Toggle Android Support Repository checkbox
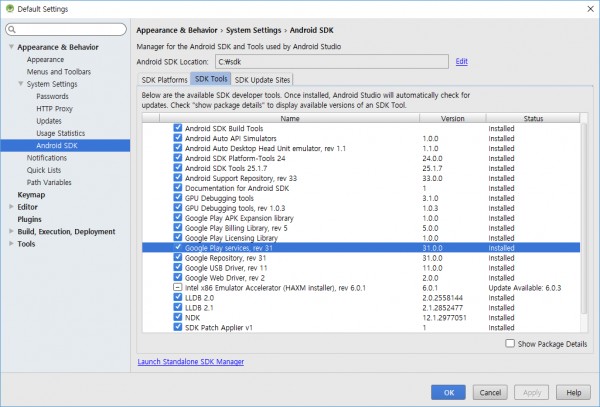Viewport: 600px width, 407px height. pyautogui.click(x=178, y=177)
